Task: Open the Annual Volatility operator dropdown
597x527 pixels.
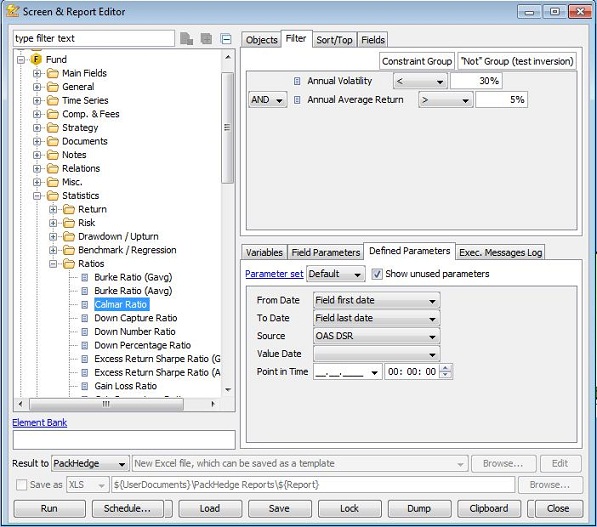Action: (421, 81)
